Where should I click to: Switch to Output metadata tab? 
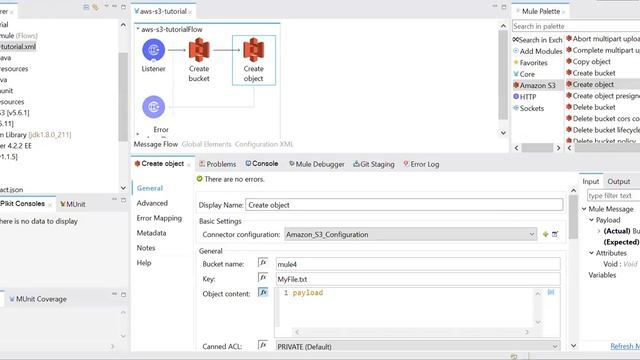[x=618, y=182]
